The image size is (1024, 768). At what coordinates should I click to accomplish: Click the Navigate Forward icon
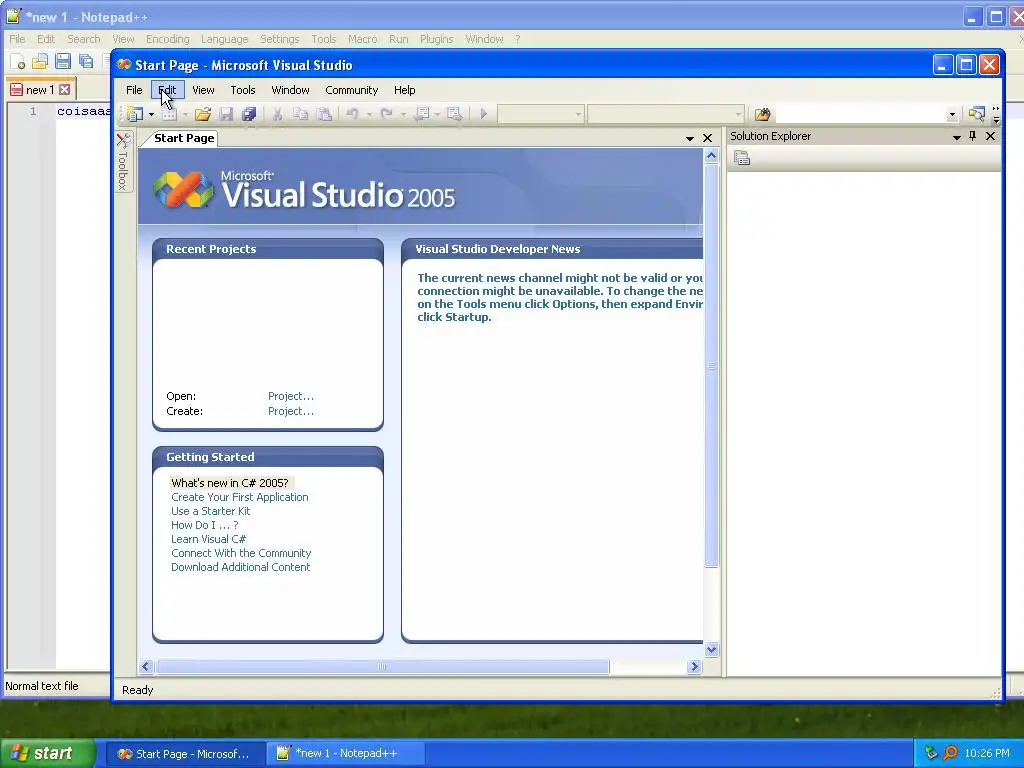click(x=455, y=114)
